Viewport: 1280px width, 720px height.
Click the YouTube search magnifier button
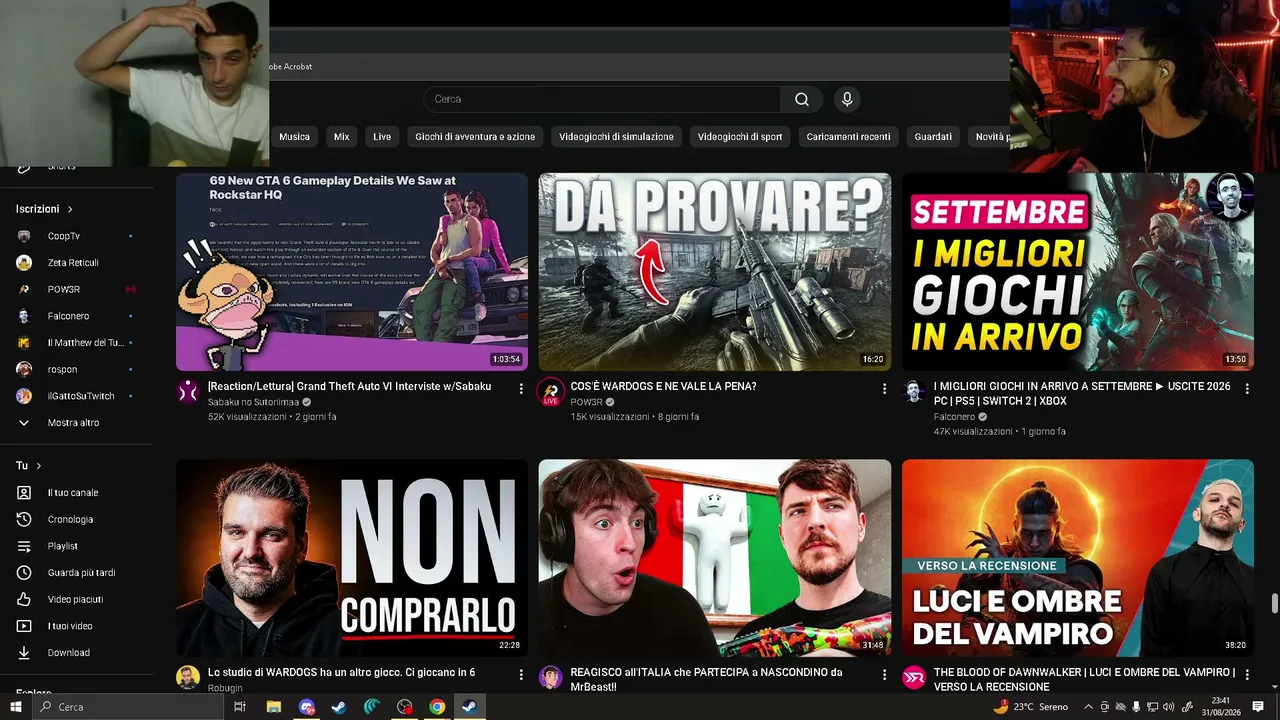[801, 99]
